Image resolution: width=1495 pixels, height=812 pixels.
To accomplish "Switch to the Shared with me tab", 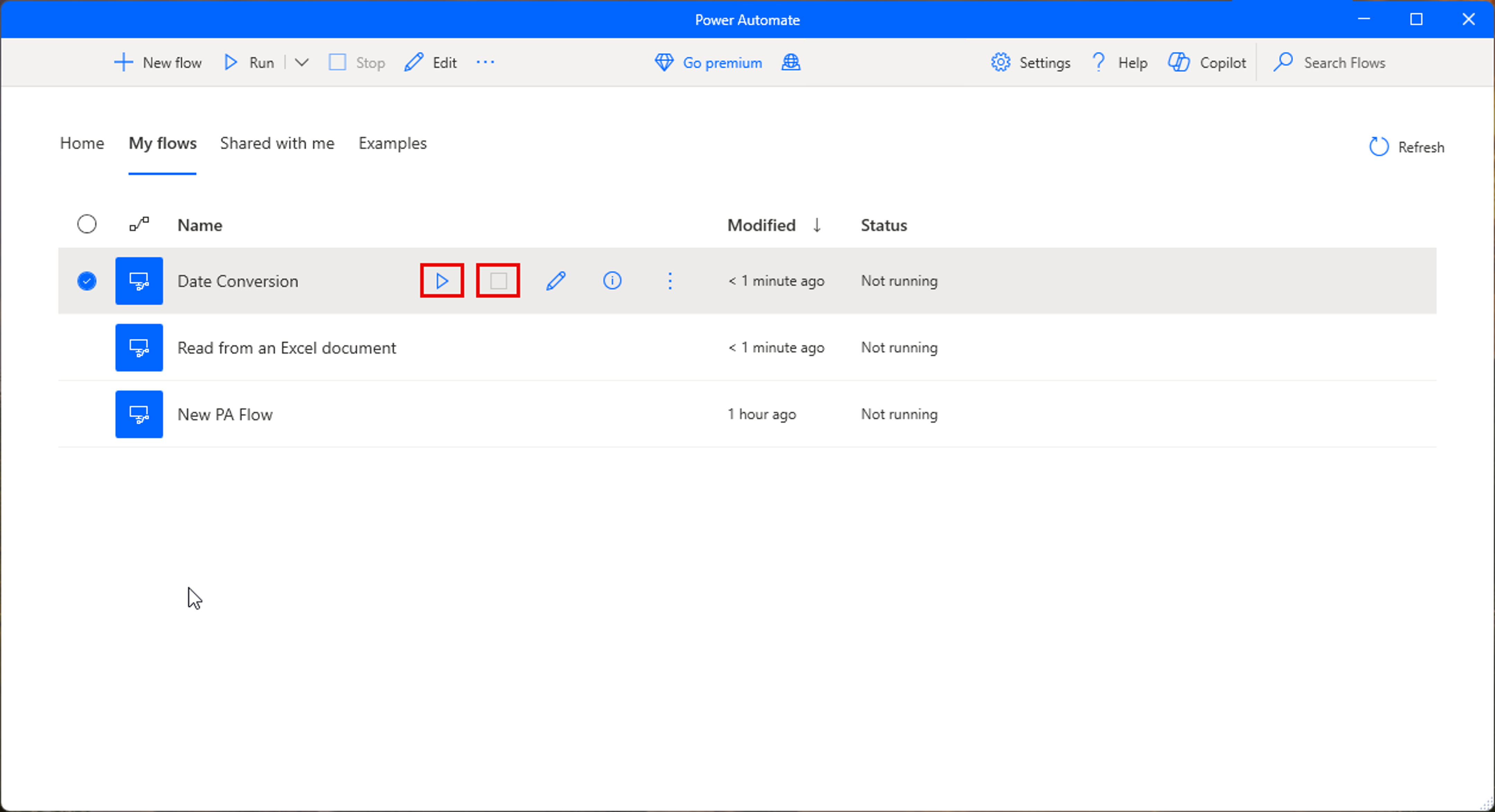I will [x=277, y=143].
